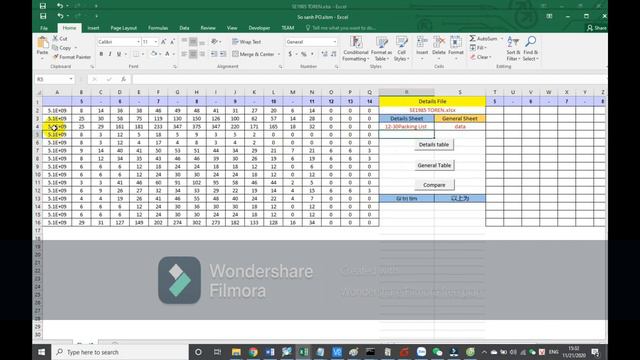The image size is (640, 360).
Task: Click the General Table button
Action: click(434, 165)
